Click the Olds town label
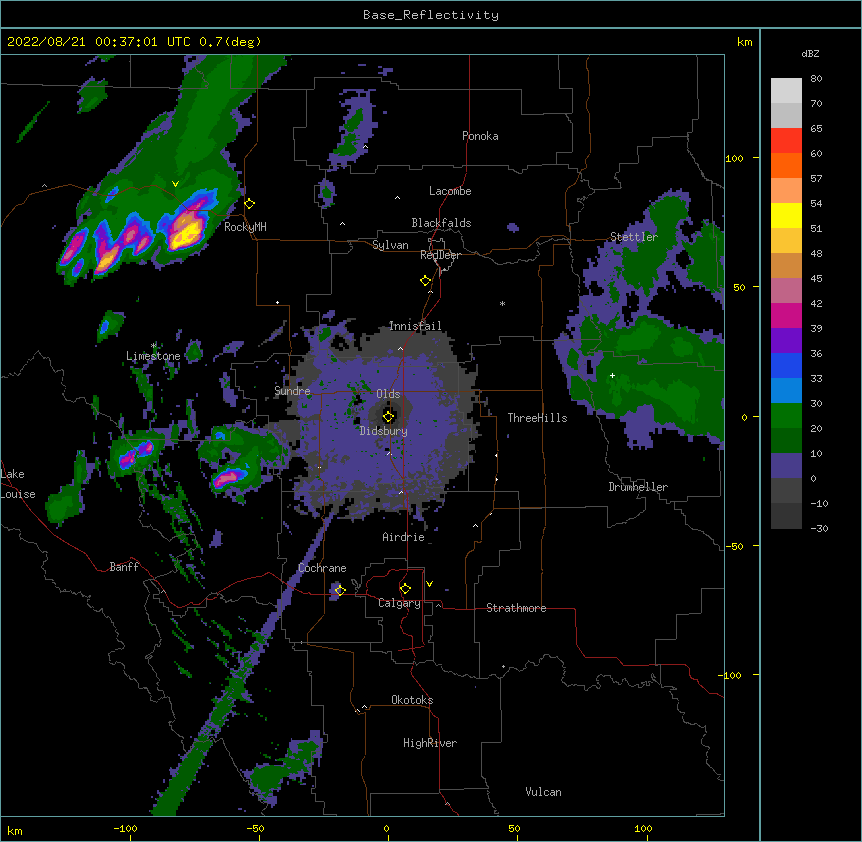862x842 pixels. [388, 394]
